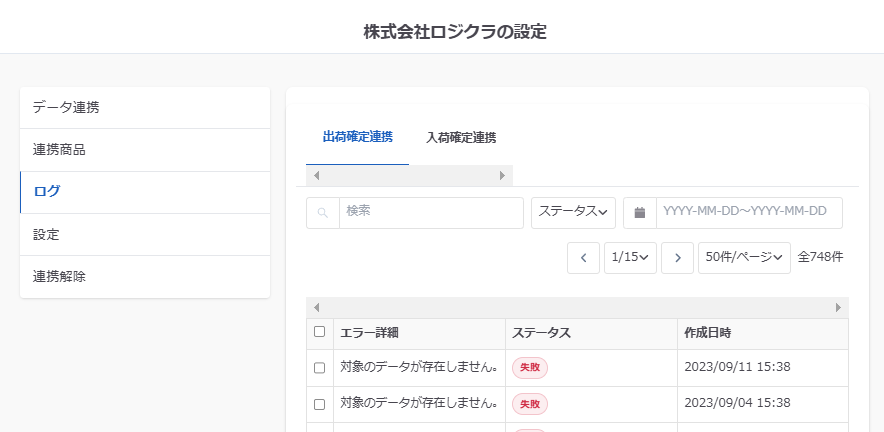Image resolution: width=884 pixels, height=432 pixels.
Task: Go to previous page with left chevron
Action: click(x=583, y=258)
